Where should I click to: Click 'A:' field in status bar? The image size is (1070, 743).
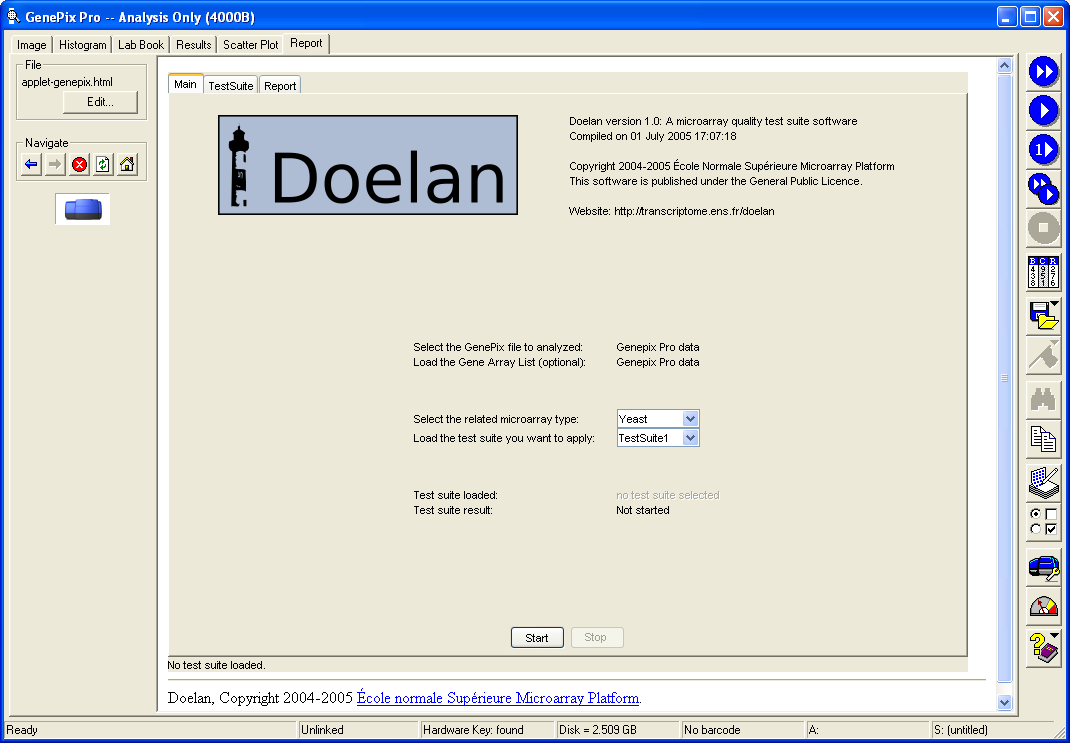point(867,730)
